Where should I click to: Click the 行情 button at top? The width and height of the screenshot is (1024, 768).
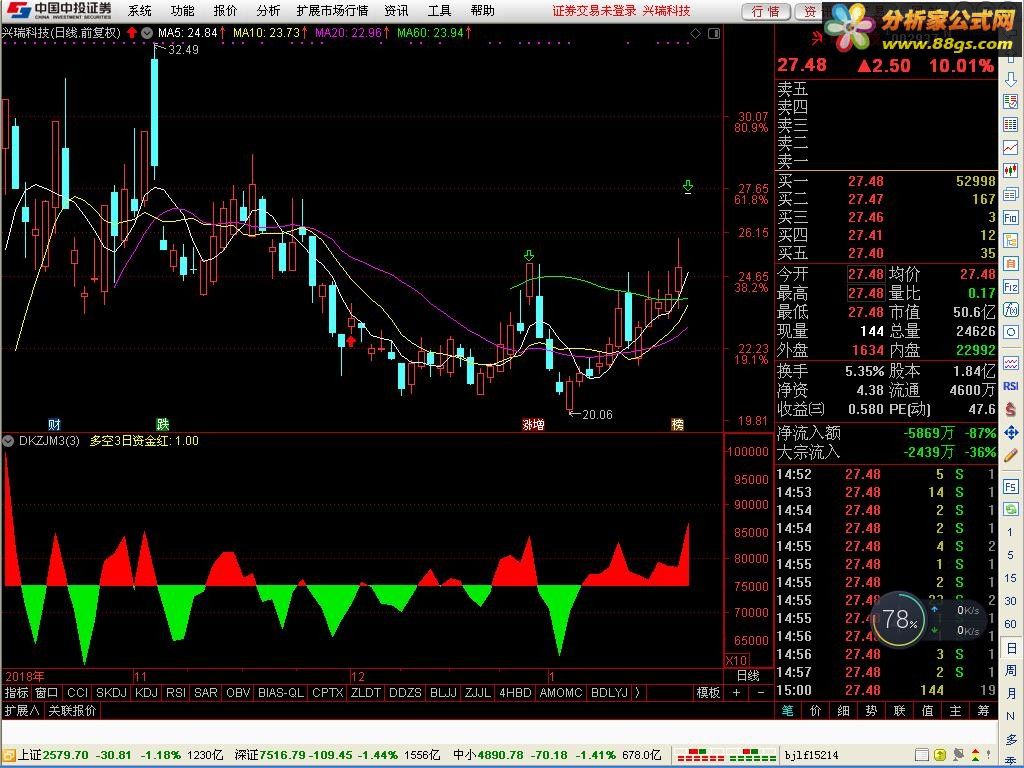765,12
